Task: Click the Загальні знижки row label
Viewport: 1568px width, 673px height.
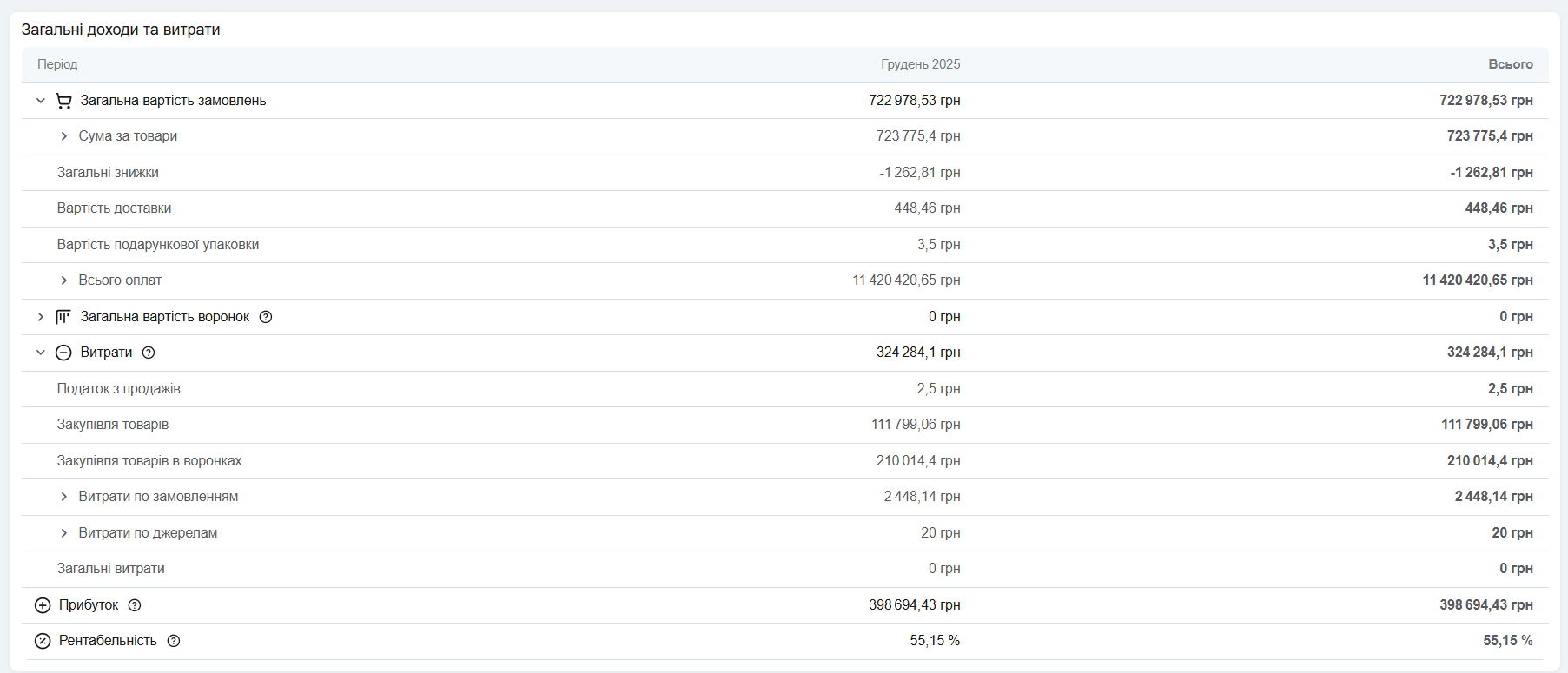Action: tap(108, 173)
